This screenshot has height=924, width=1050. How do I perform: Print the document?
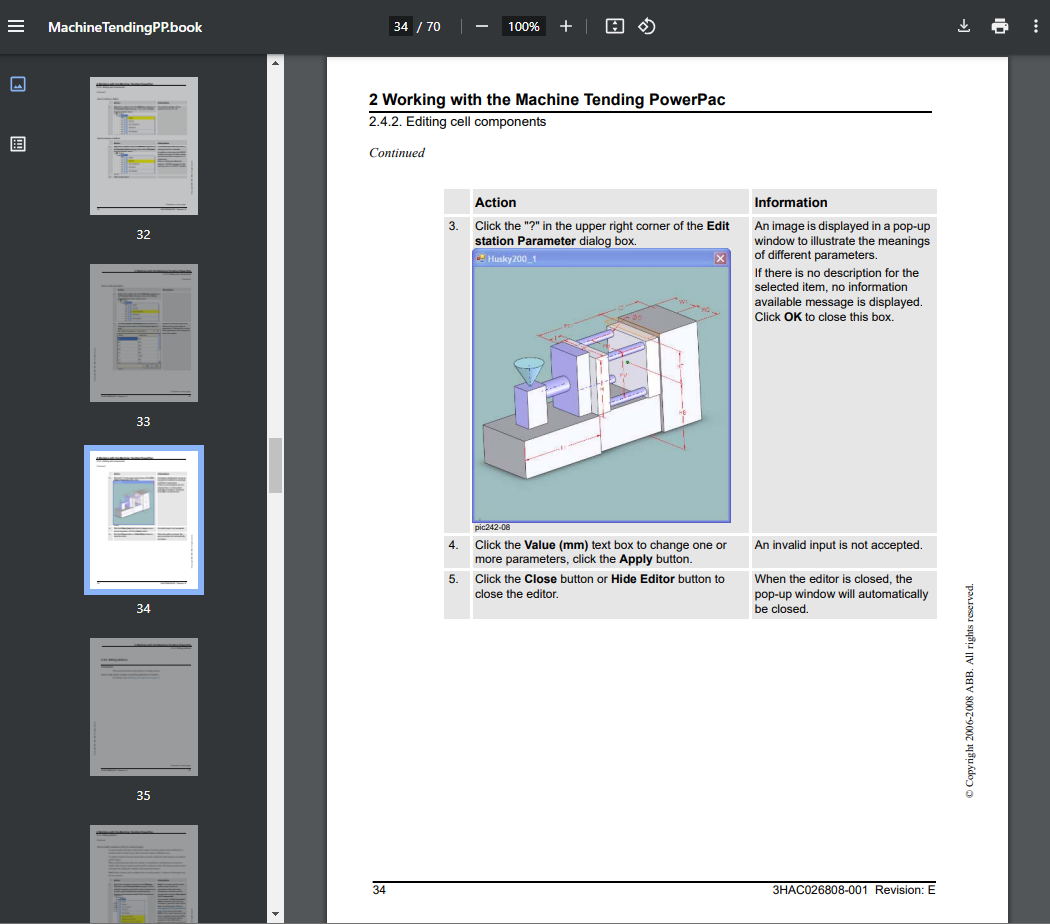click(x=1000, y=26)
